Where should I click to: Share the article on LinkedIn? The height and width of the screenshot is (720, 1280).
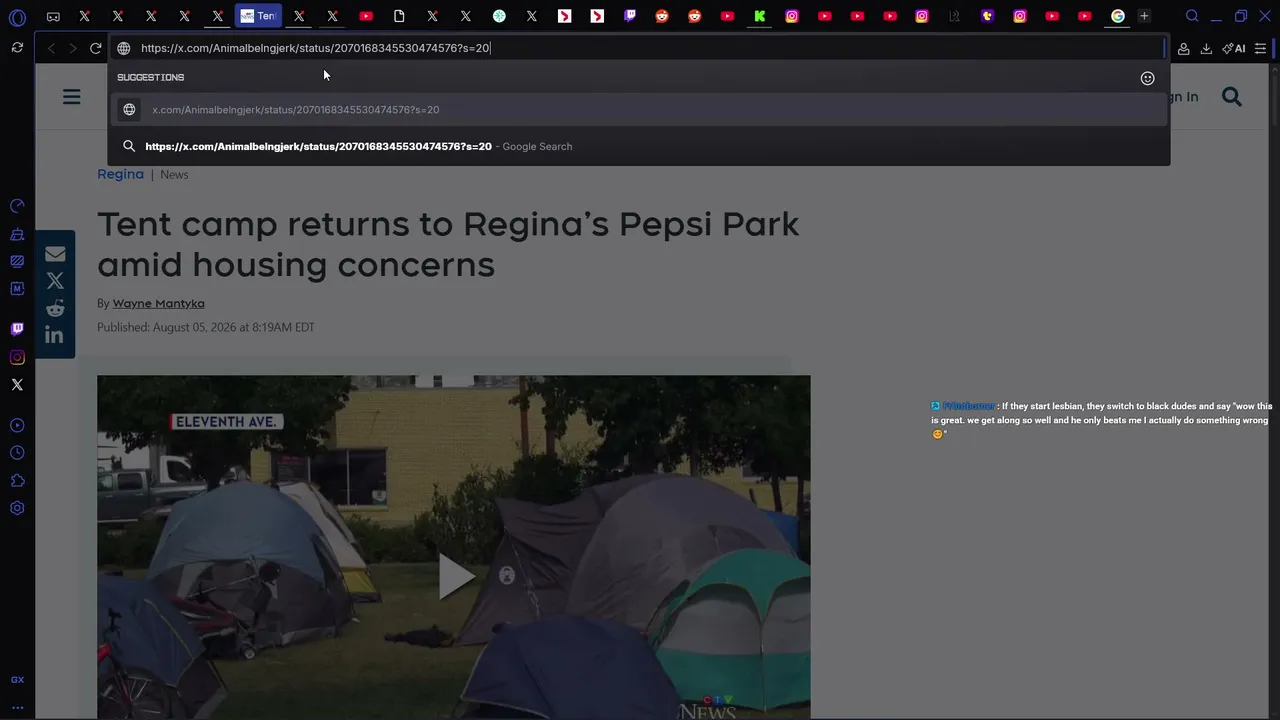pos(55,335)
